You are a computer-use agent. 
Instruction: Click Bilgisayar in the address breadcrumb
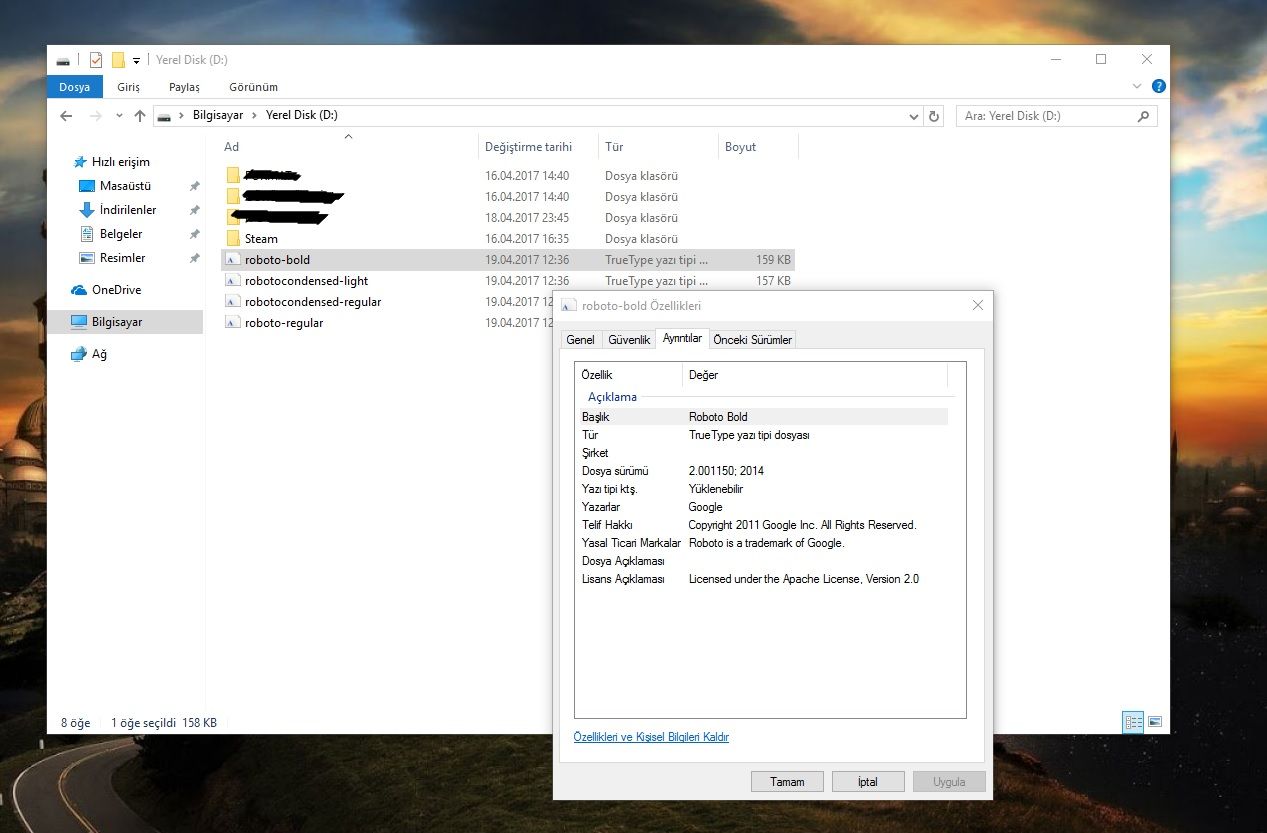(x=217, y=116)
